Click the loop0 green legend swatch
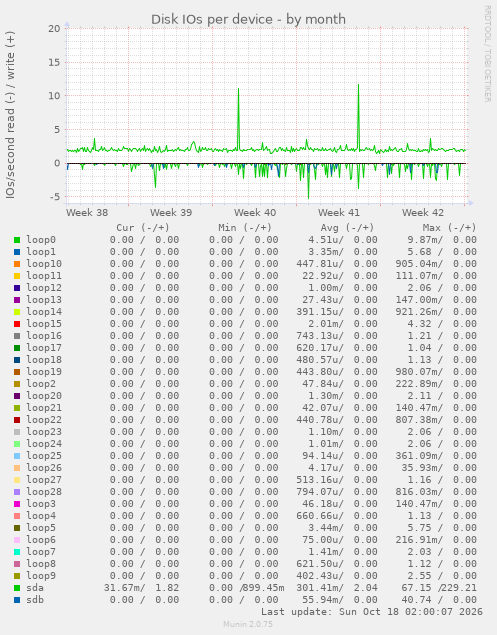 tap(17, 240)
